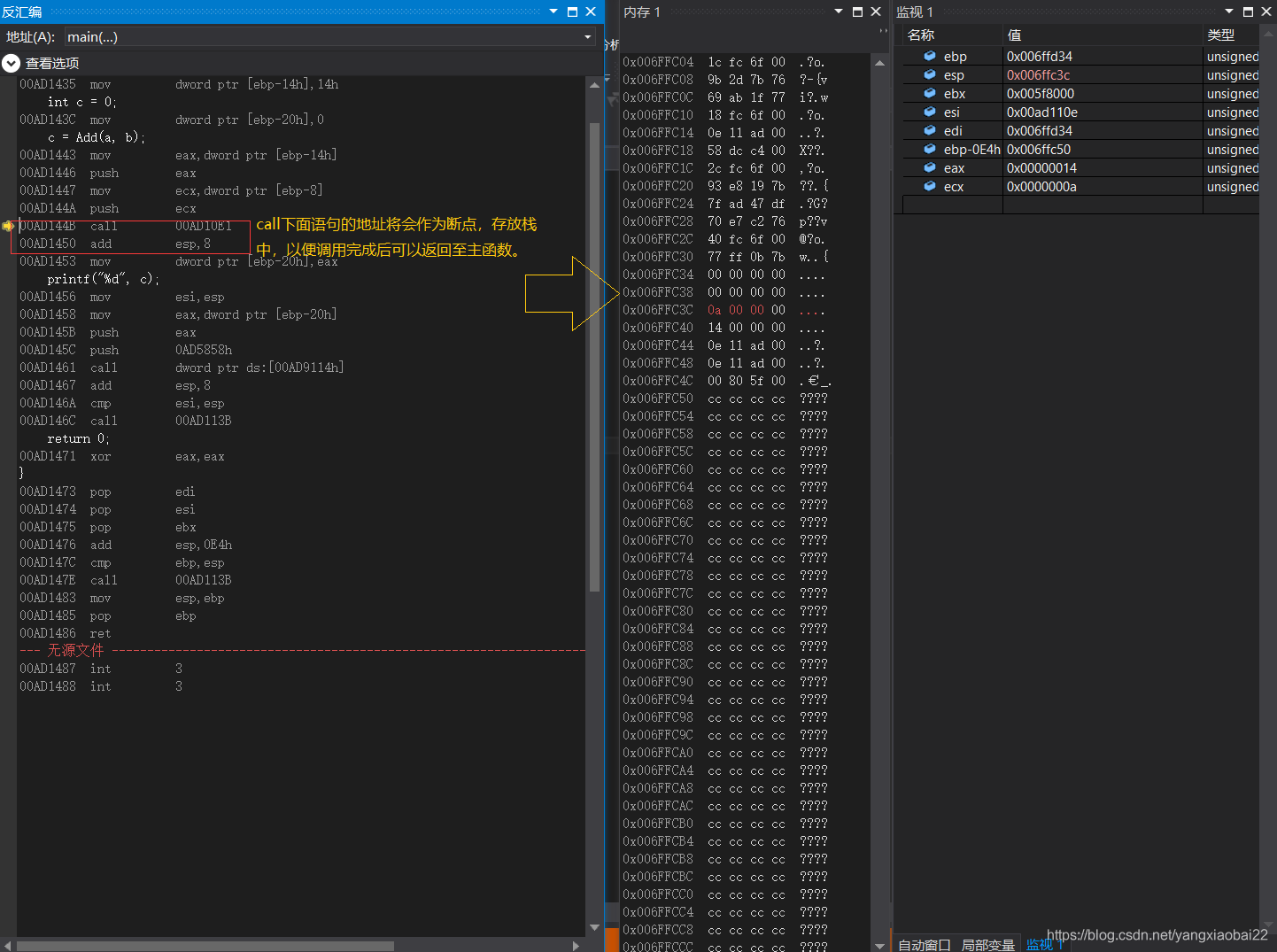The height and width of the screenshot is (952, 1277).
Task: Select the printf("%d", c); source line
Action: (104, 279)
